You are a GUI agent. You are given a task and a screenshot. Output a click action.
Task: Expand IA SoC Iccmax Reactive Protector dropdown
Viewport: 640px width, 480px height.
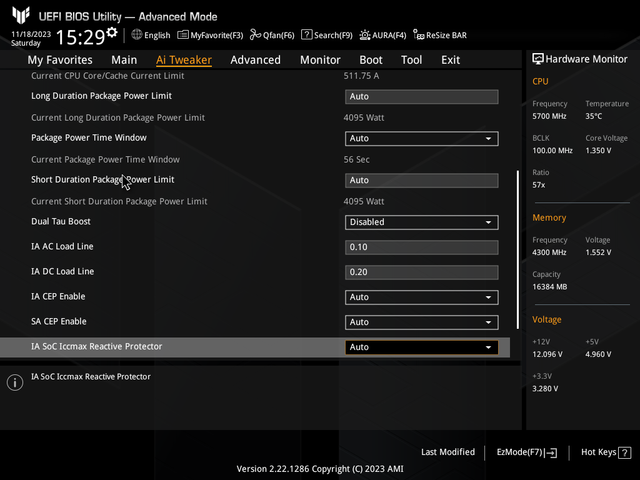pyautogui.click(x=422, y=347)
